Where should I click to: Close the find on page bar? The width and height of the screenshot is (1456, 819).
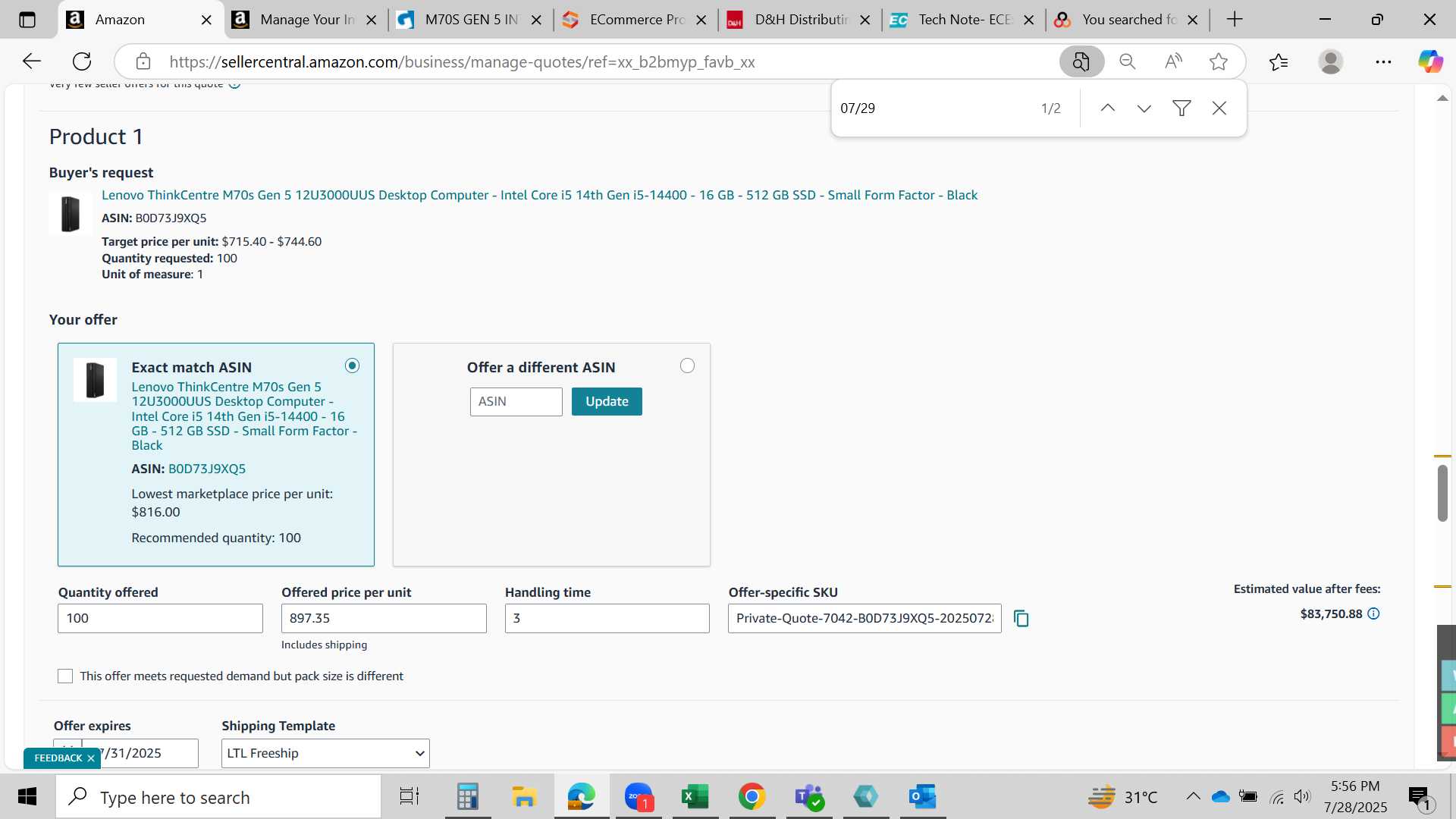point(1219,108)
